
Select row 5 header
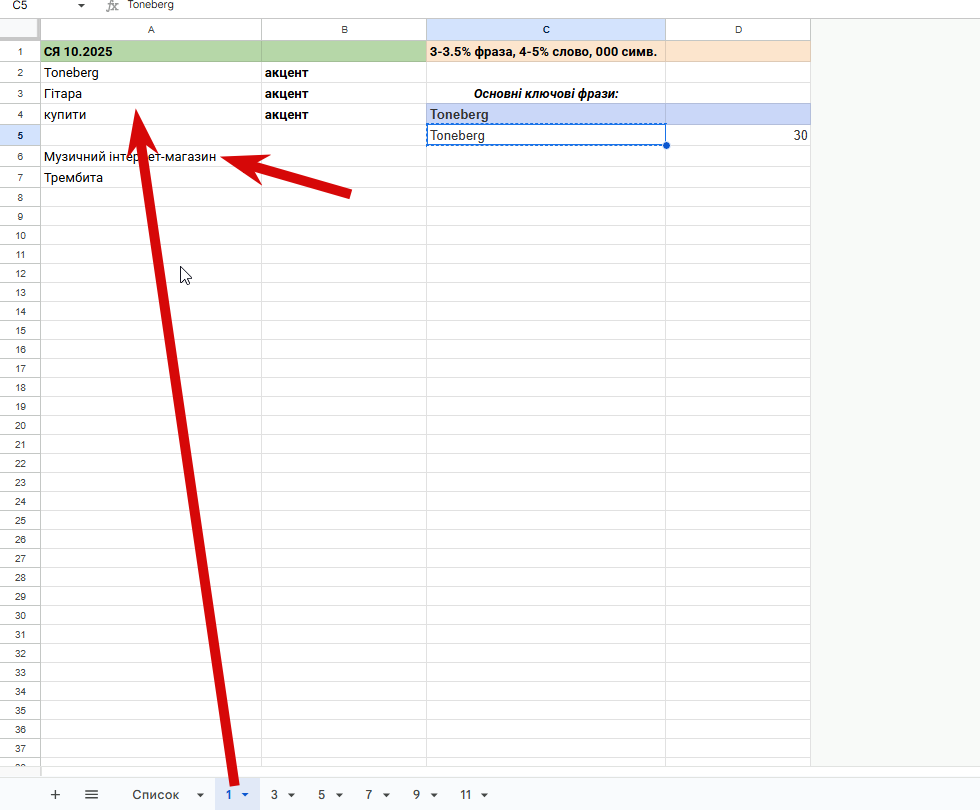(20, 135)
